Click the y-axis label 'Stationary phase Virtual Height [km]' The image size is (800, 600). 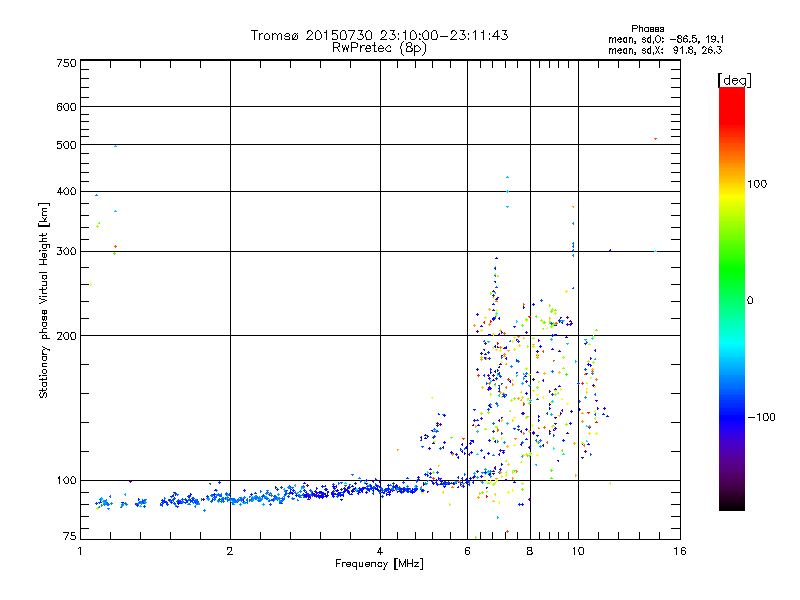pyautogui.click(x=43, y=300)
